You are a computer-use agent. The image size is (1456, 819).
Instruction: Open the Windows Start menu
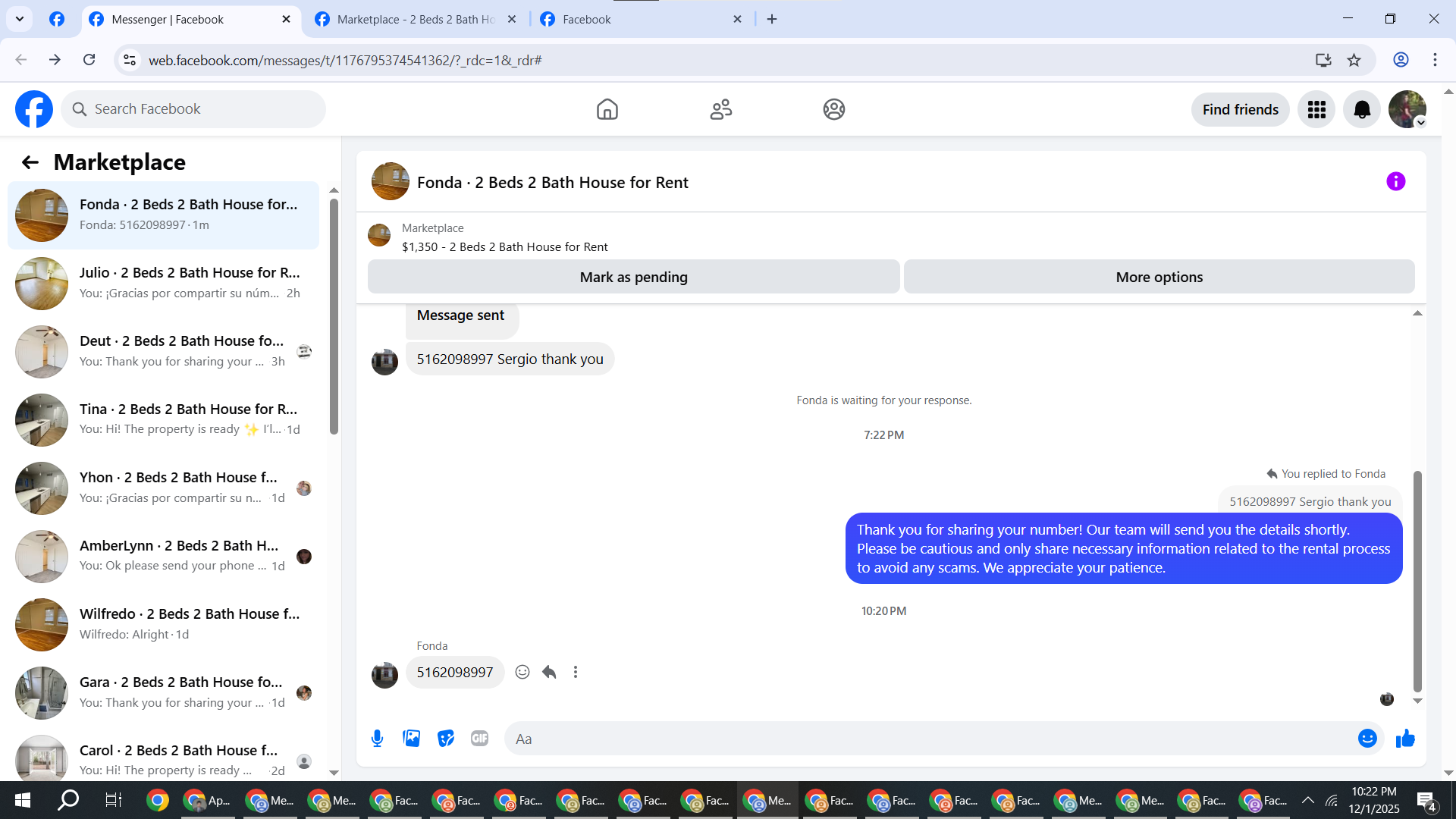pos(23,800)
